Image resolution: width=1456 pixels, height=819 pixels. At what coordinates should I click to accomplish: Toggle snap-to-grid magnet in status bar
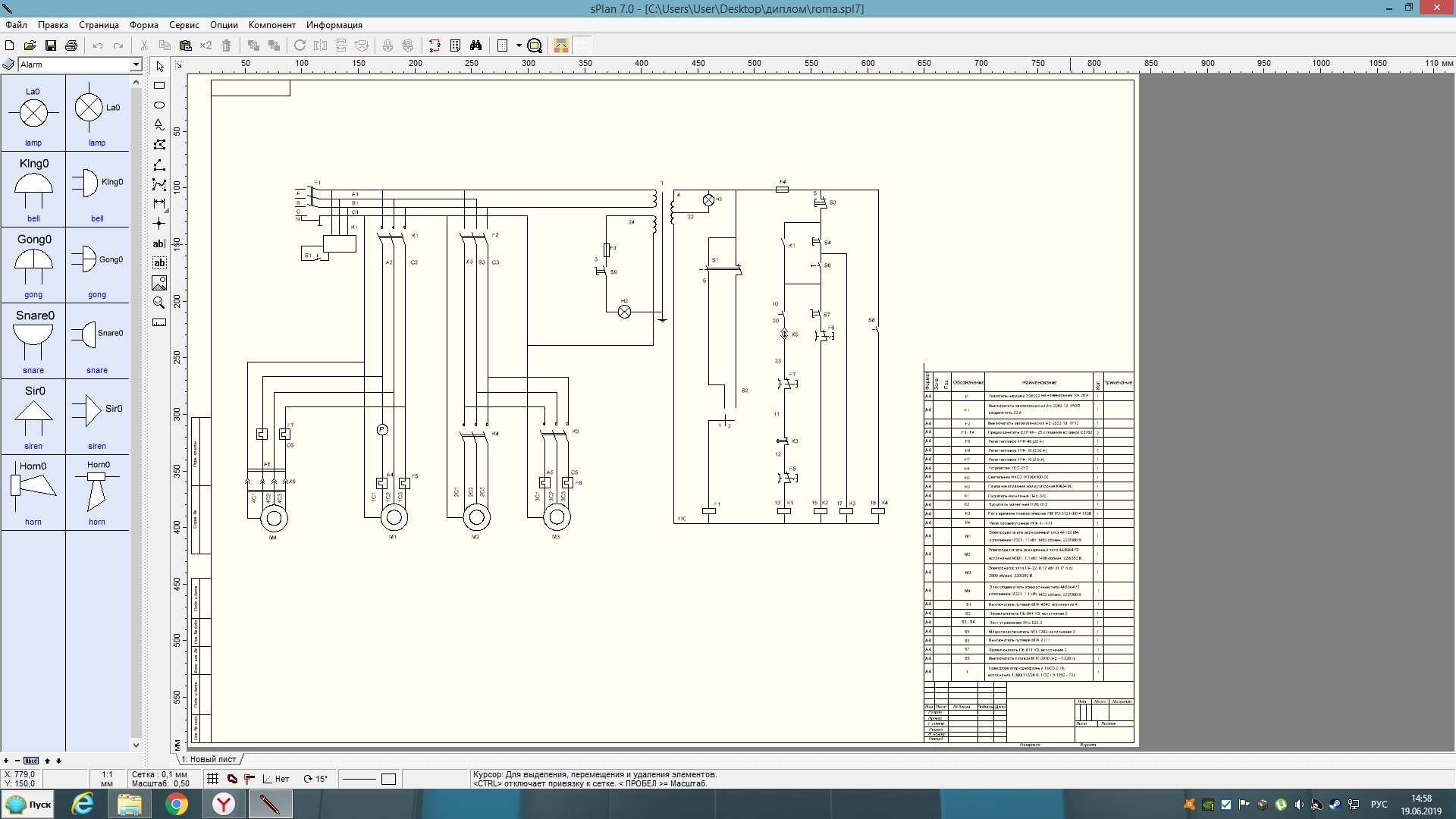click(x=249, y=779)
